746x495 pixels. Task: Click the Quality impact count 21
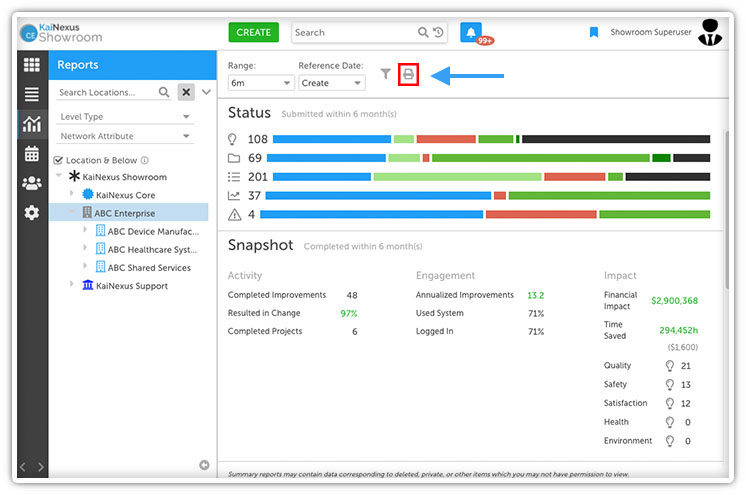[x=686, y=366]
